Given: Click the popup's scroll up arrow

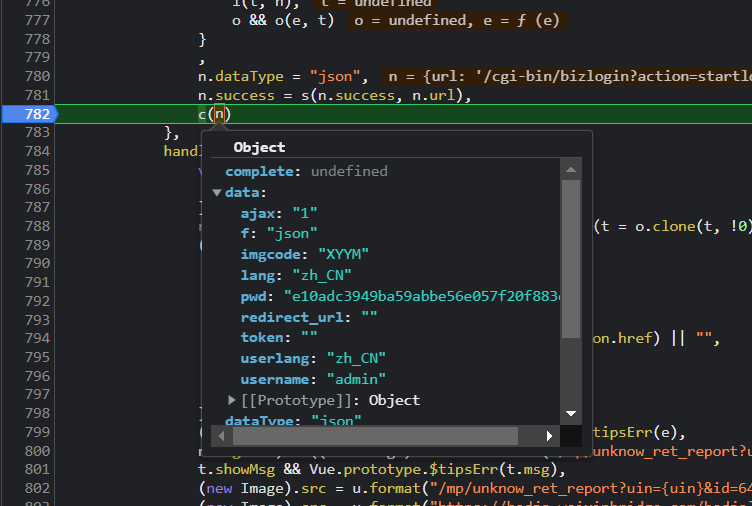Looking at the screenshot, I should point(571,169).
